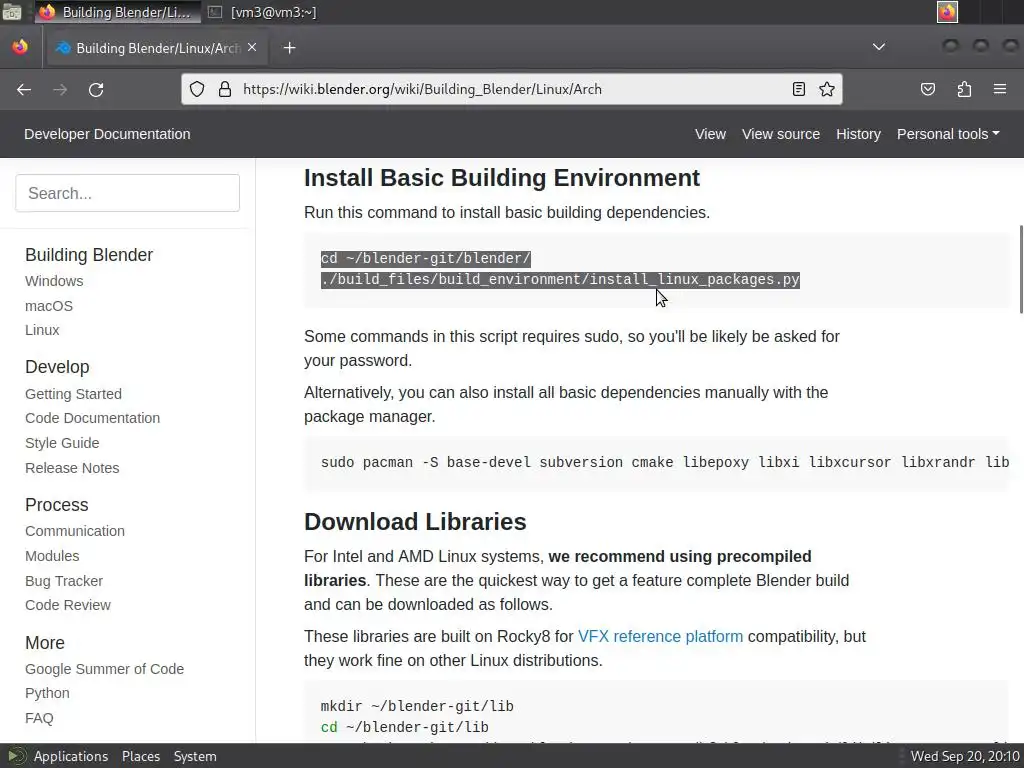The image size is (1024, 768).
Task: Click the 'mkdir ~/blender-git/lib' command line
Action: tap(417, 706)
